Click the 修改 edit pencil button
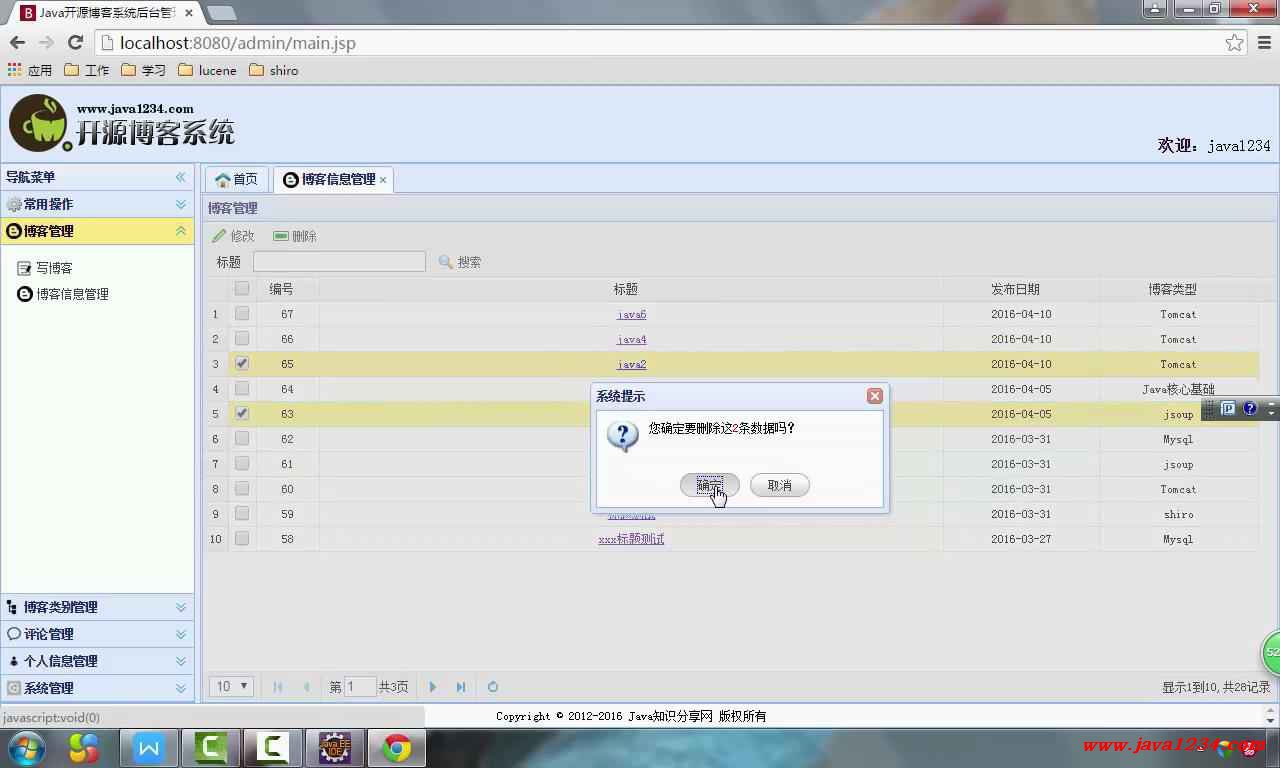Screen dimensions: 1280x768 pos(234,236)
